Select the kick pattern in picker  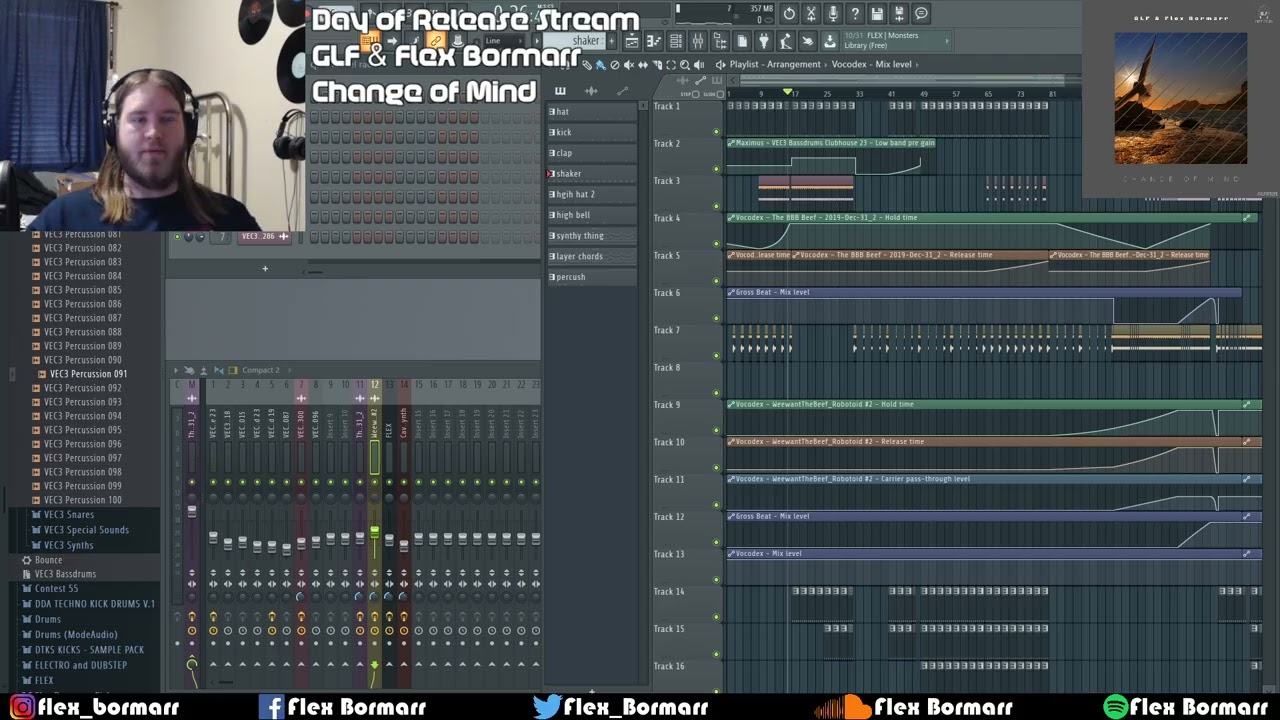[592, 132]
